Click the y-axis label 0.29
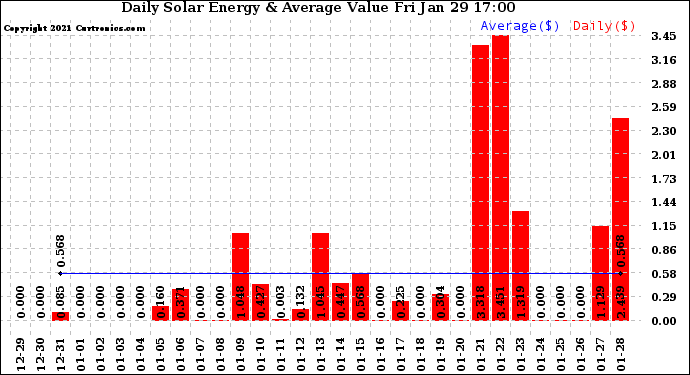Viewport: 690px width, 375px height. pyautogui.click(x=664, y=297)
